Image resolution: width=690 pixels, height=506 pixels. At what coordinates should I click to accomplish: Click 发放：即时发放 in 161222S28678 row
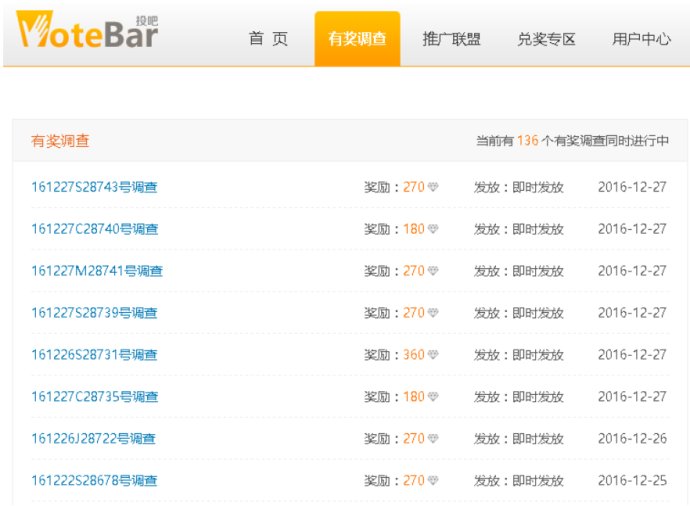click(519, 480)
